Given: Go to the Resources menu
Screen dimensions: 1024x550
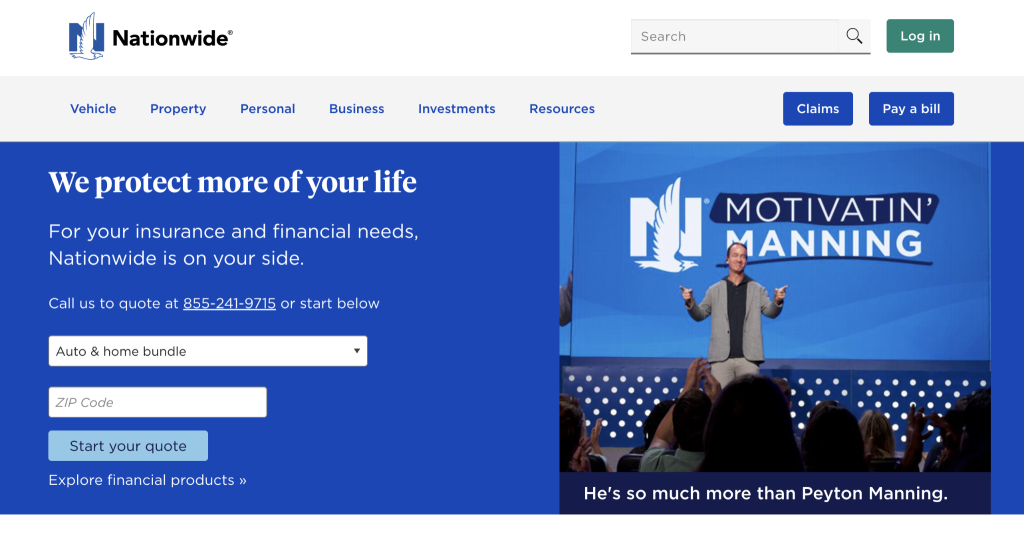Looking at the screenshot, I should (x=562, y=109).
